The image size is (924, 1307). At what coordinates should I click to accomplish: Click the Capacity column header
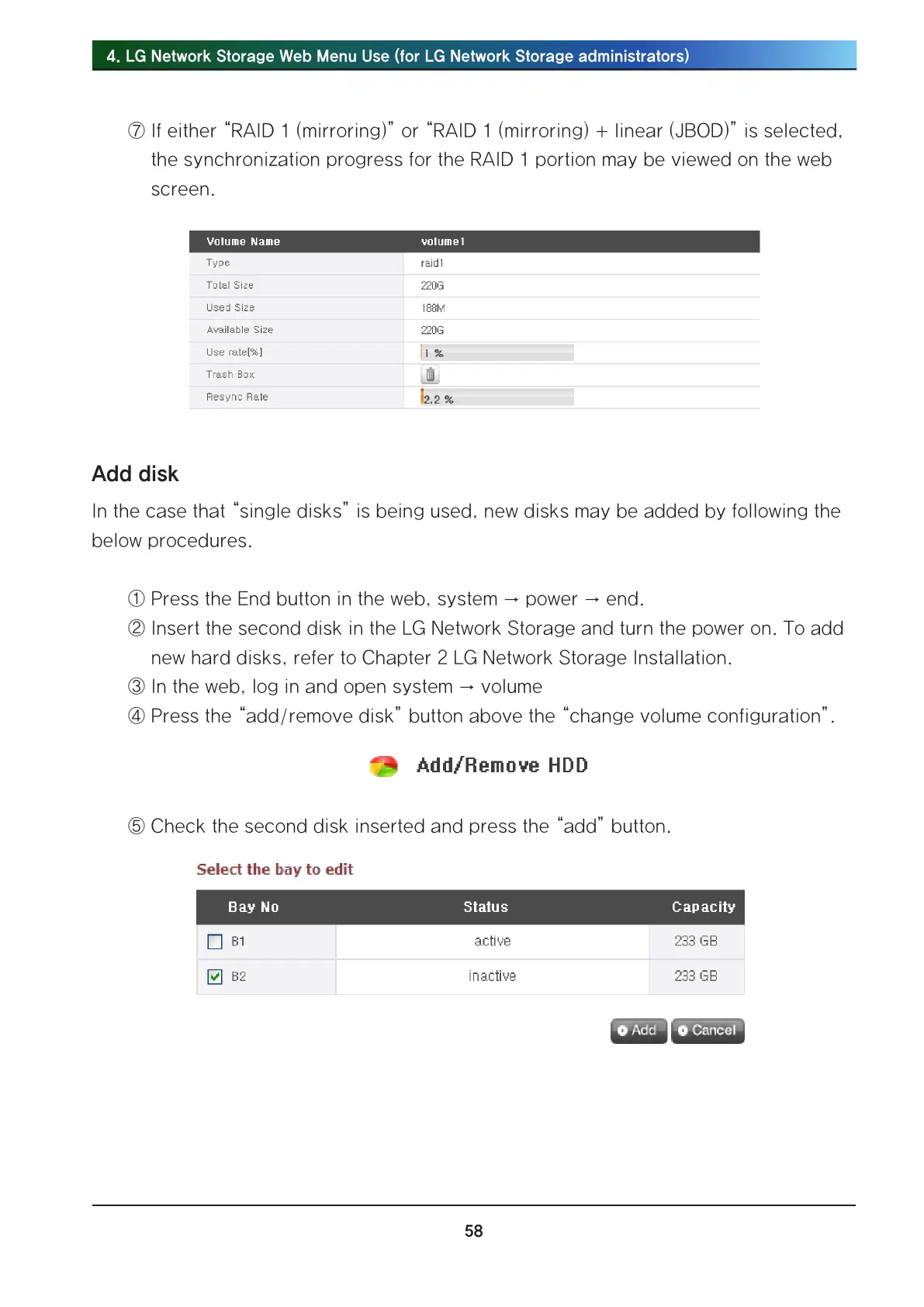(703, 907)
